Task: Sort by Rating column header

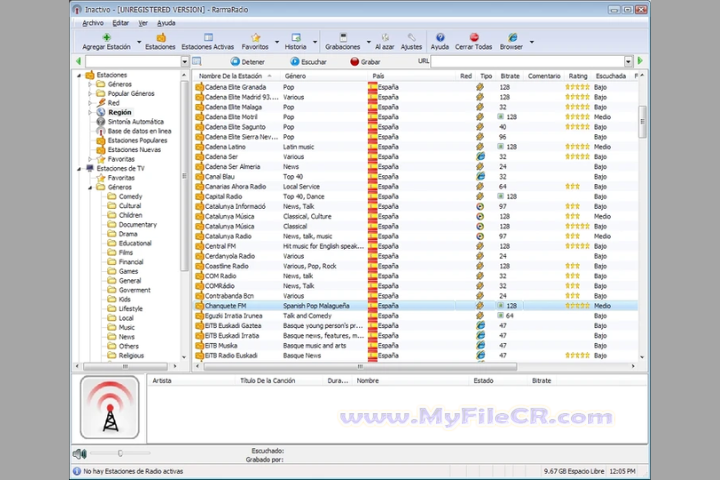Action: coord(578,76)
